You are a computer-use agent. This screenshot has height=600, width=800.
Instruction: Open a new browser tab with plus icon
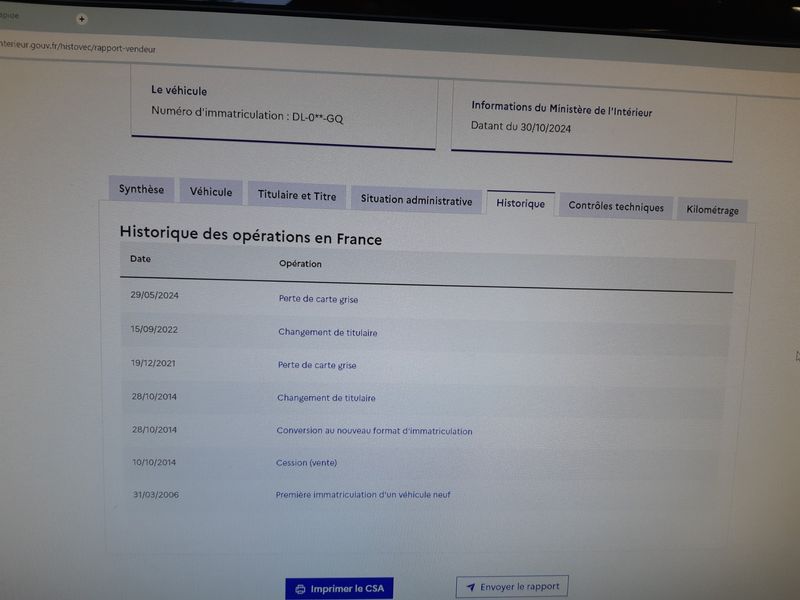click(82, 19)
